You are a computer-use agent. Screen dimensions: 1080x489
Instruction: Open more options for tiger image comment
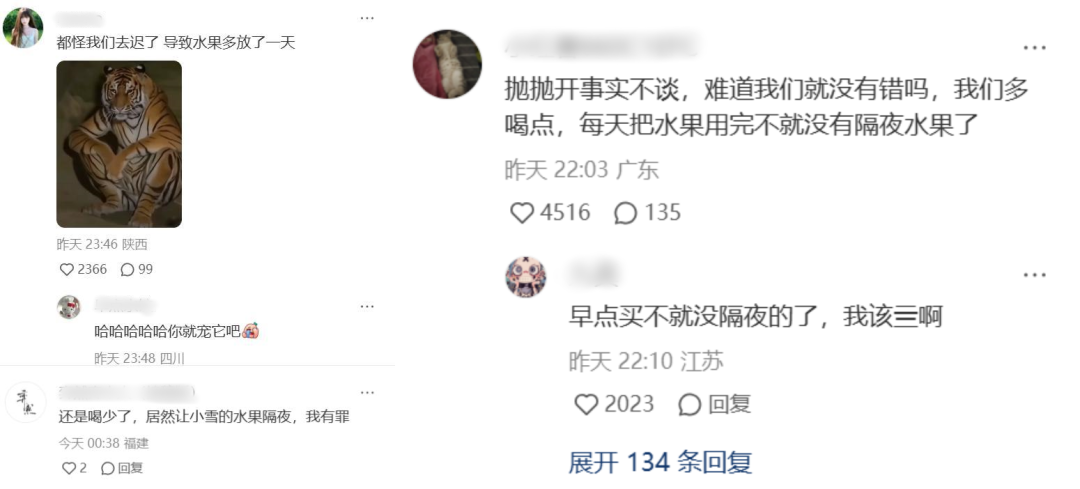pos(367,18)
